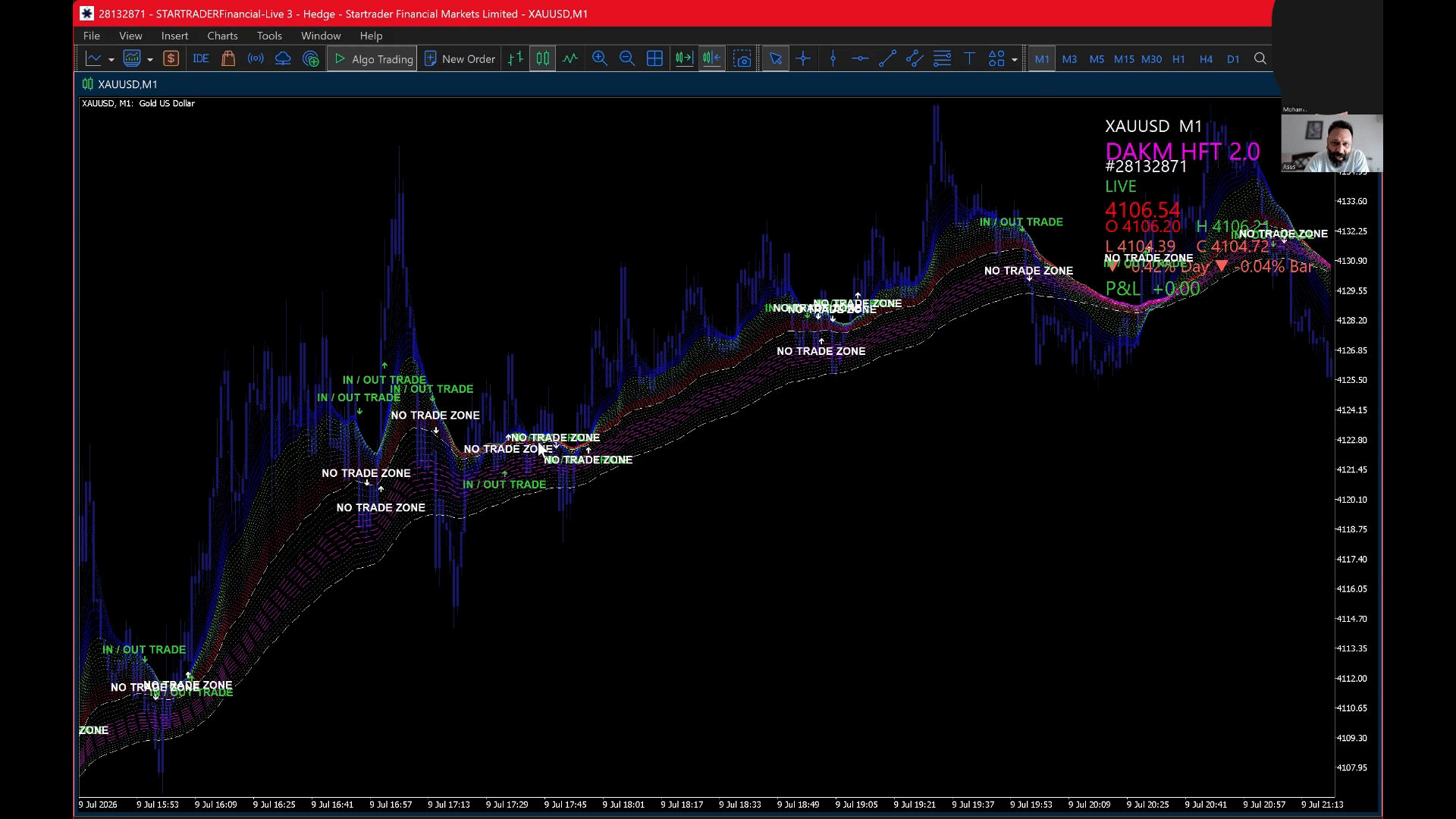
Task: Click the New Order button
Action: [x=459, y=58]
